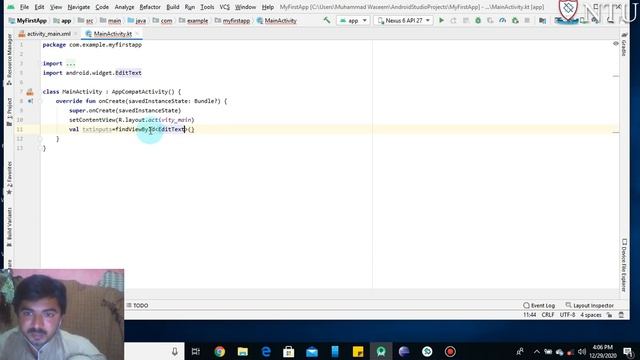Click the Debug app bug icon
Screen dimensions: 640x360
pos(478,20)
